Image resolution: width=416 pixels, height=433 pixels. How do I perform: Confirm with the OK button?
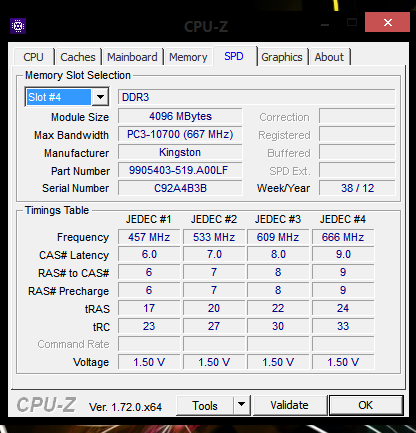click(x=366, y=405)
